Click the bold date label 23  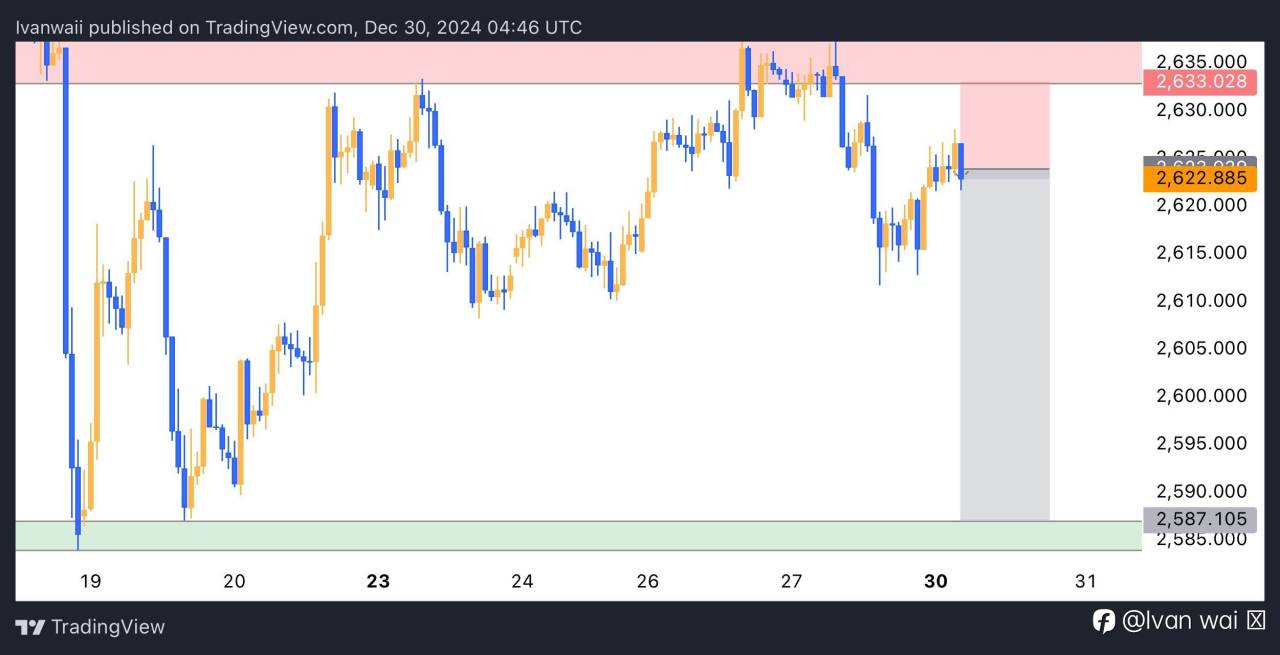(x=378, y=581)
